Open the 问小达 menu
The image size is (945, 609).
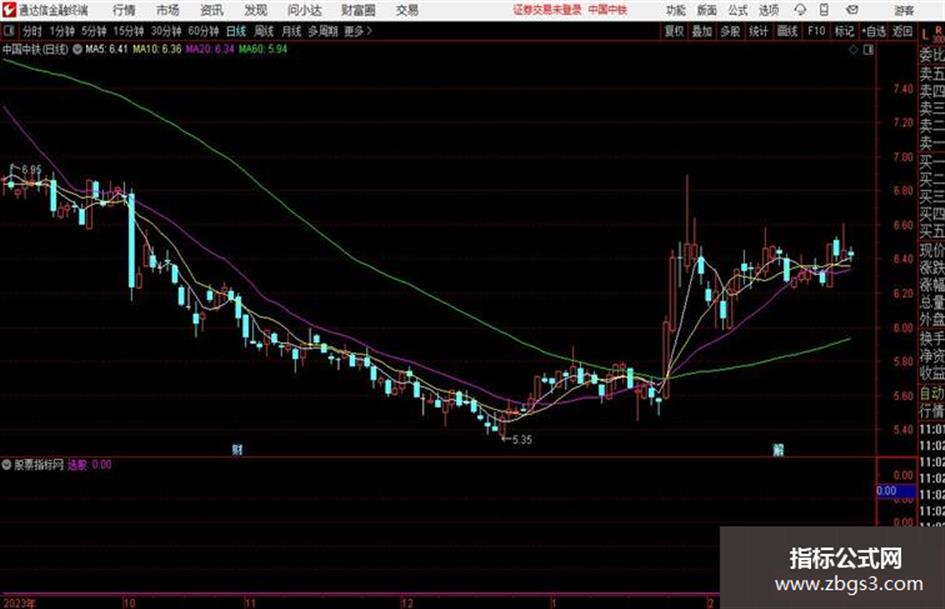point(304,10)
